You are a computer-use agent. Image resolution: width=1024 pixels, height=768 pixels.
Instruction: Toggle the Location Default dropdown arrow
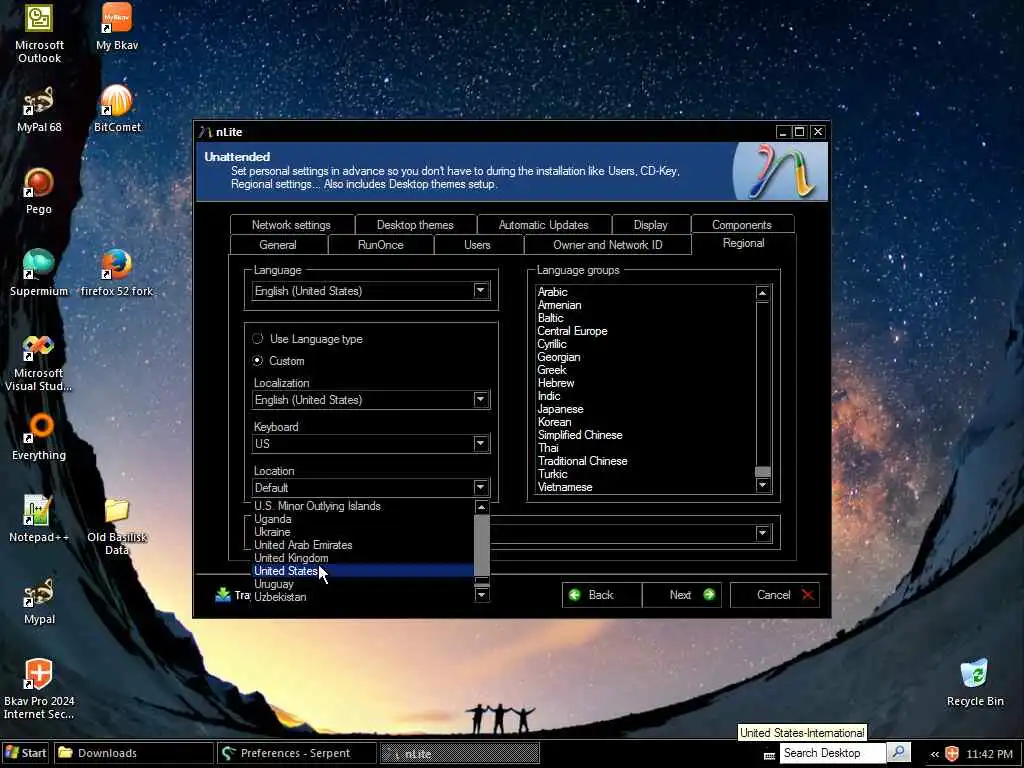tap(481, 487)
